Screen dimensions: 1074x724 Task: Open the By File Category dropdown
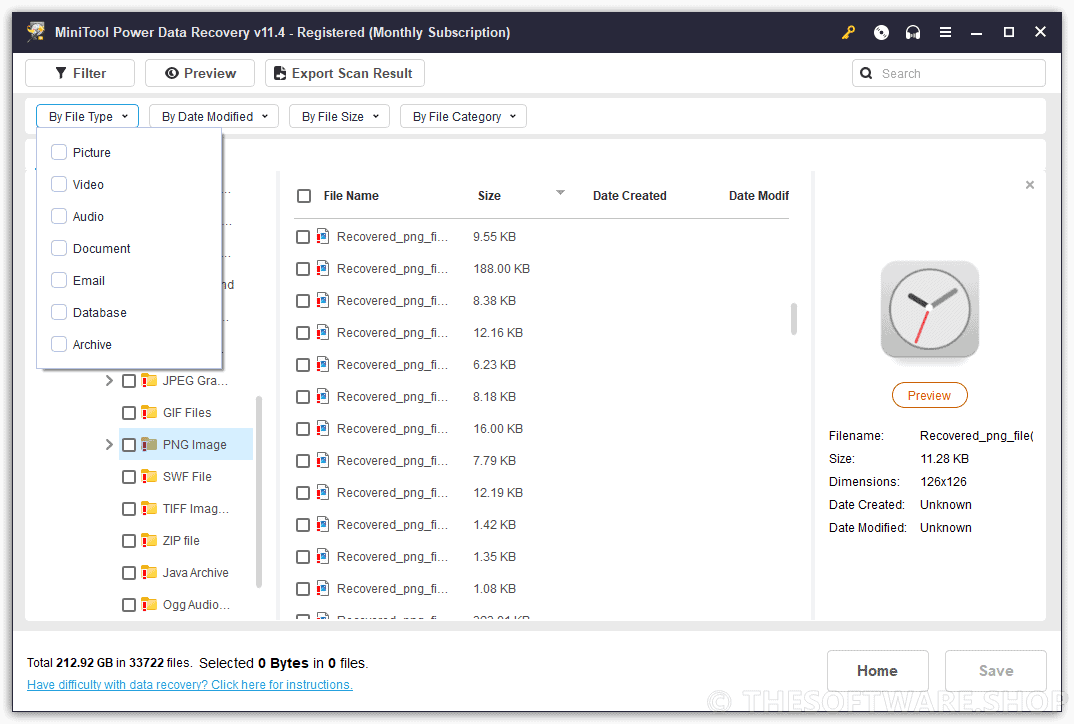click(x=463, y=116)
